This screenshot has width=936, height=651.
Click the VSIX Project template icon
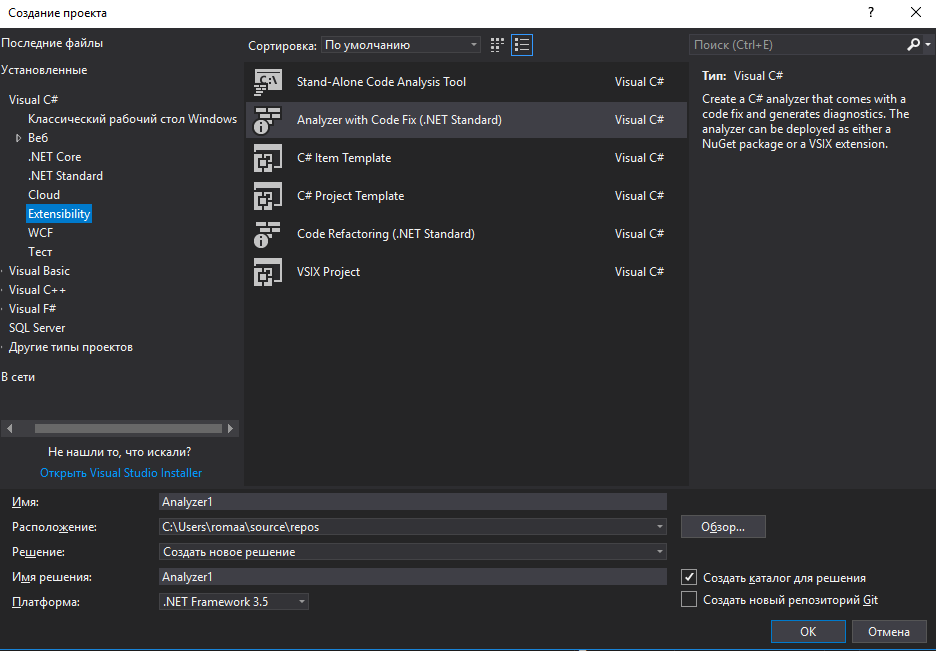point(267,272)
